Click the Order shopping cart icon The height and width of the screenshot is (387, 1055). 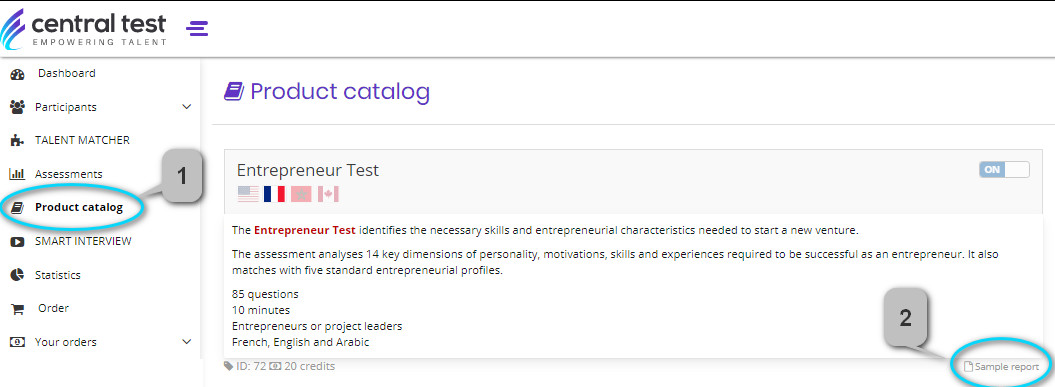point(17,309)
